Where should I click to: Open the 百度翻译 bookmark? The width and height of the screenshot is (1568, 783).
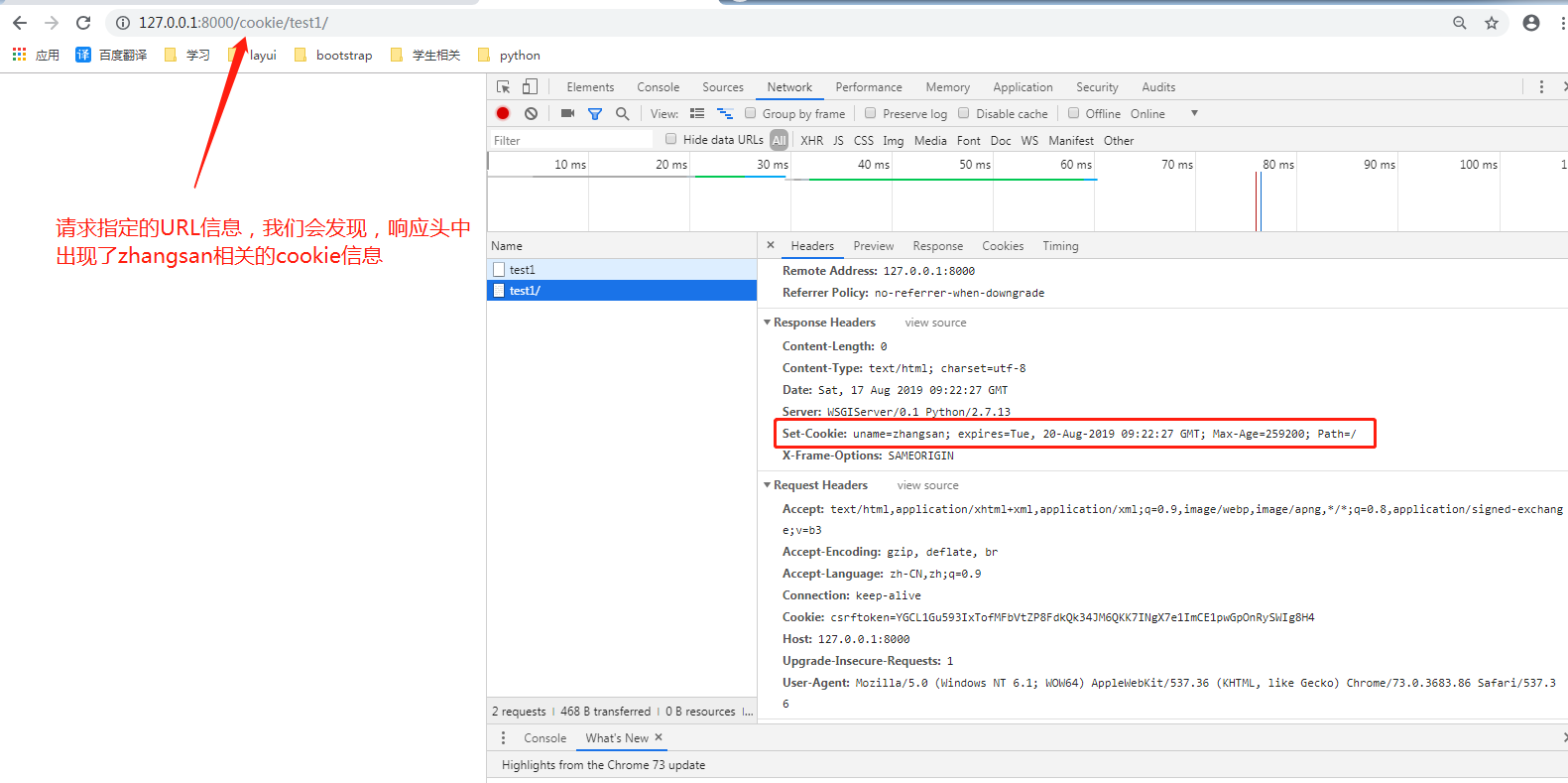(x=111, y=55)
